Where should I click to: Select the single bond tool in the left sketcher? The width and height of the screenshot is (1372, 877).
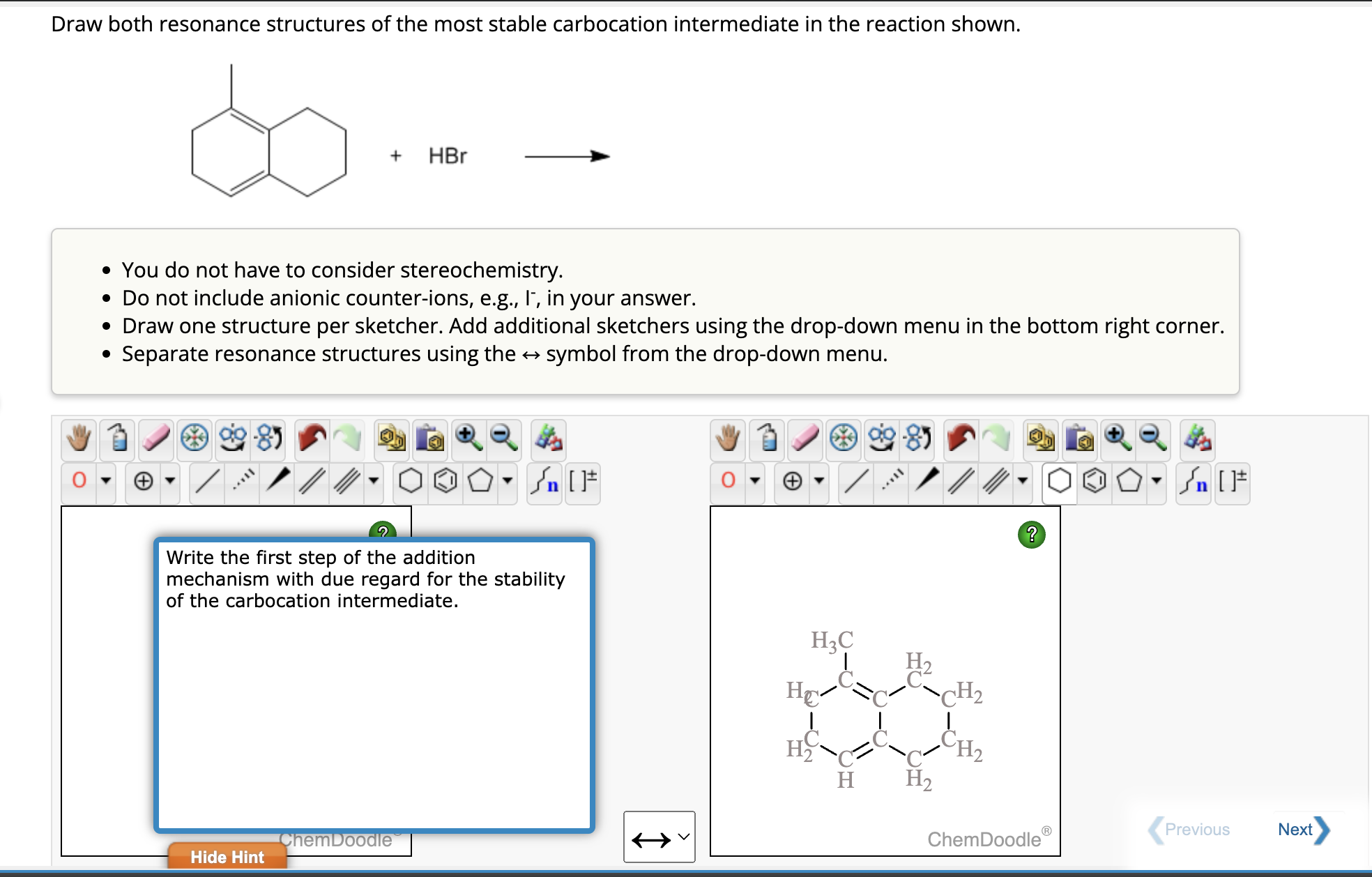pyautogui.click(x=206, y=481)
